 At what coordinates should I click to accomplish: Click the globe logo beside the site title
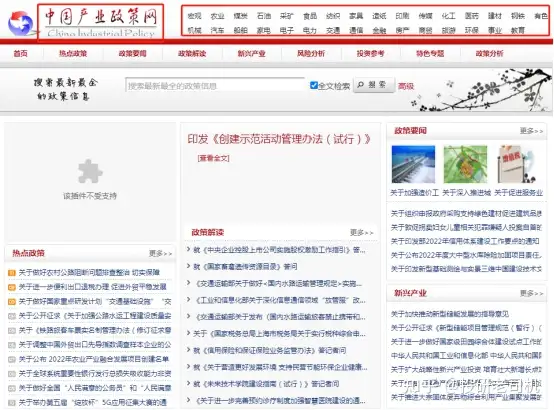20,23
